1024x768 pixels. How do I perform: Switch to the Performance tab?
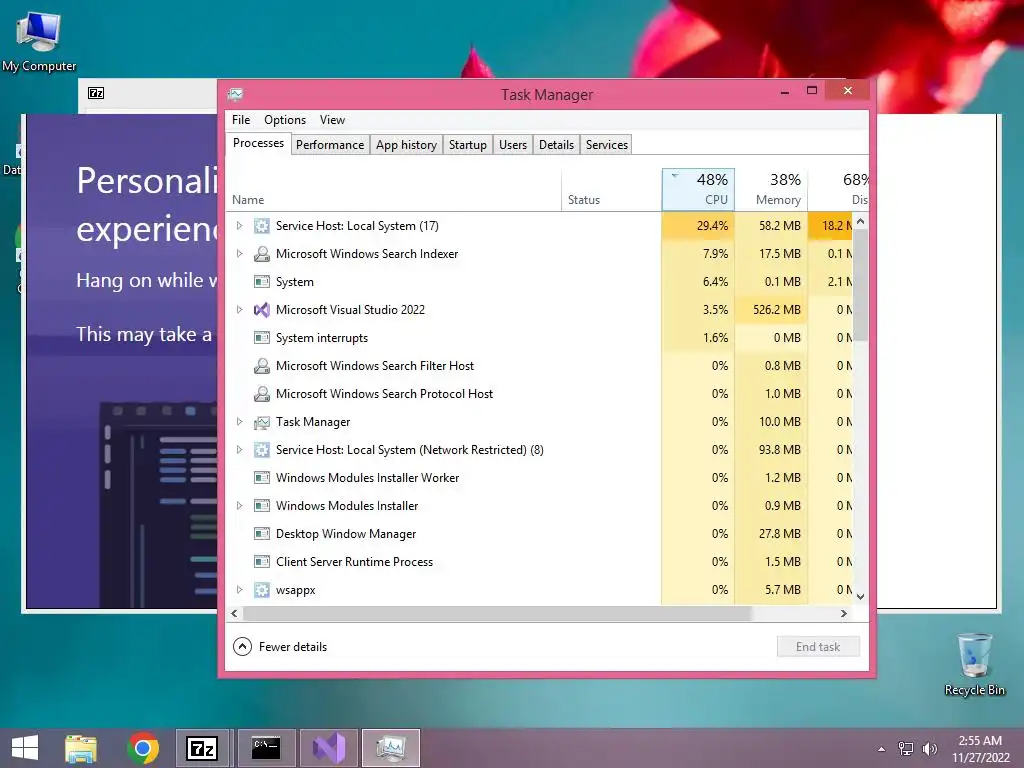[x=330, y=145]
